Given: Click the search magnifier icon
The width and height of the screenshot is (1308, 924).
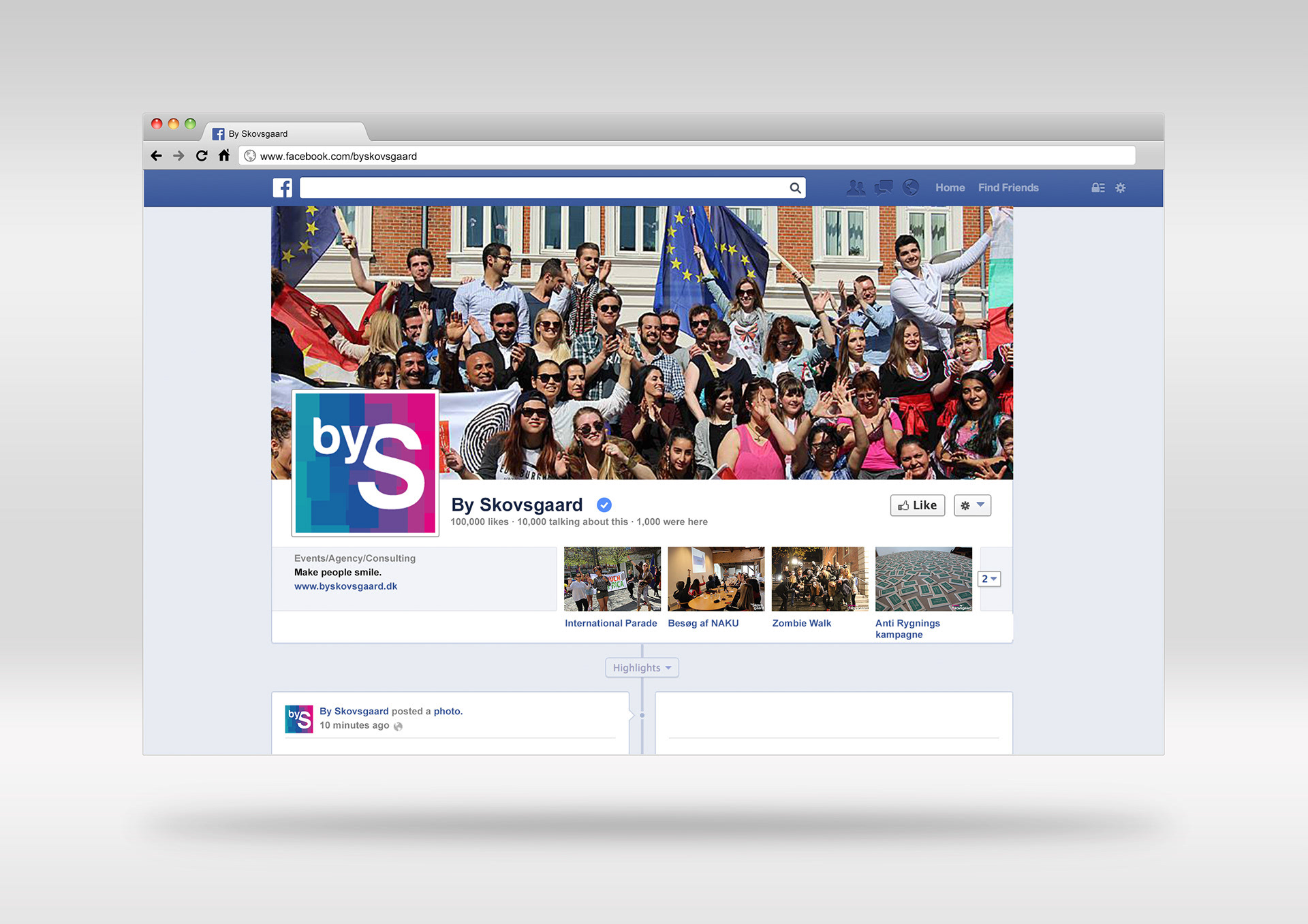Looking at the screenshot, I should (x=795, y=188).
